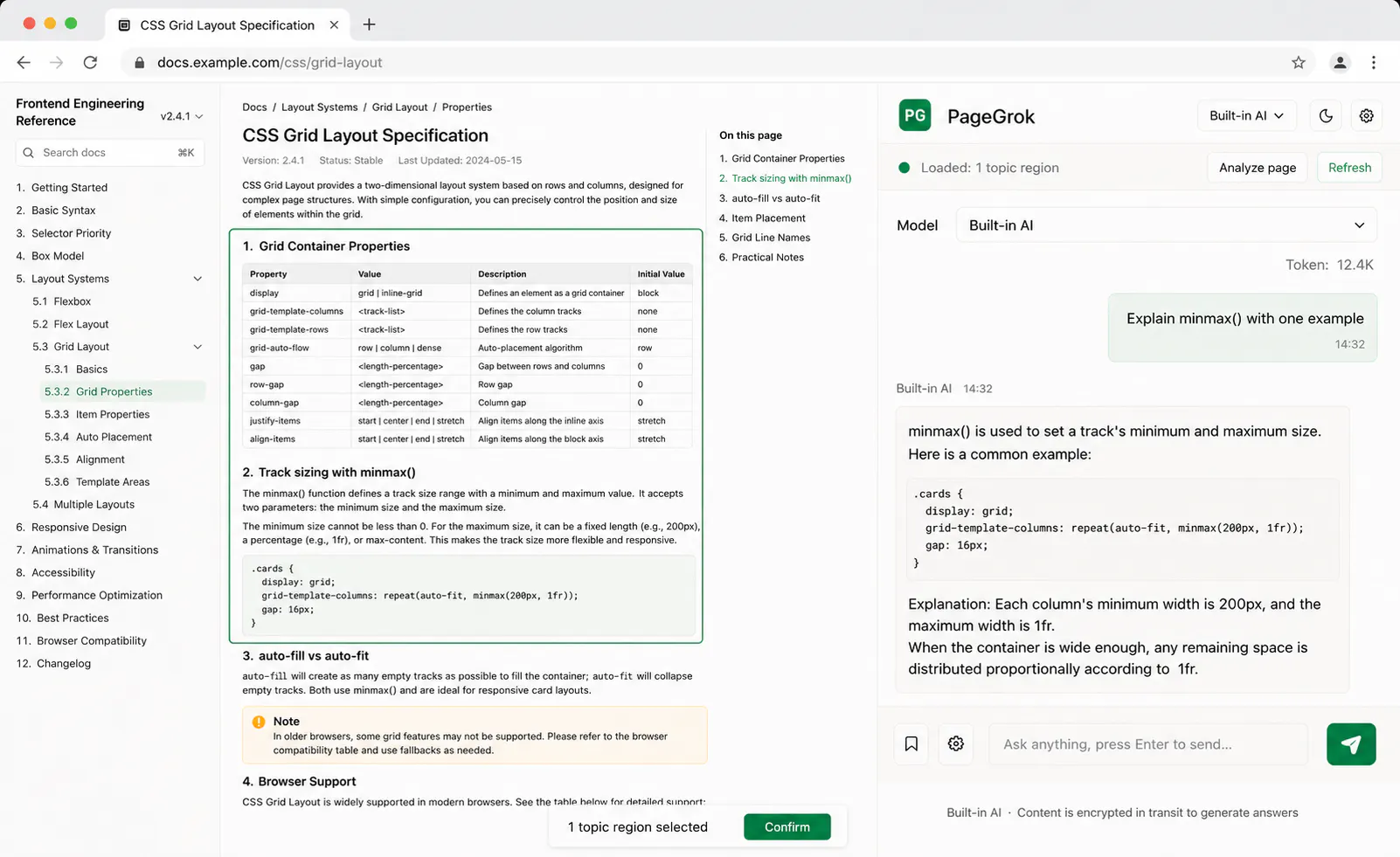1400x857 pixels.
Task: Focus the Ask anything chat input
Action: tap(1148, 743)
